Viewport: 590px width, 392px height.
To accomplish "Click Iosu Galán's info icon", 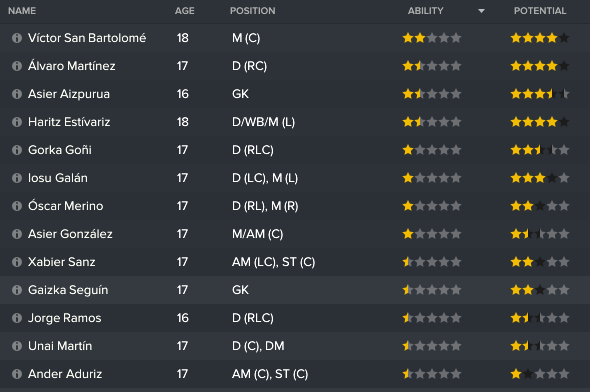I will (17, 178).
